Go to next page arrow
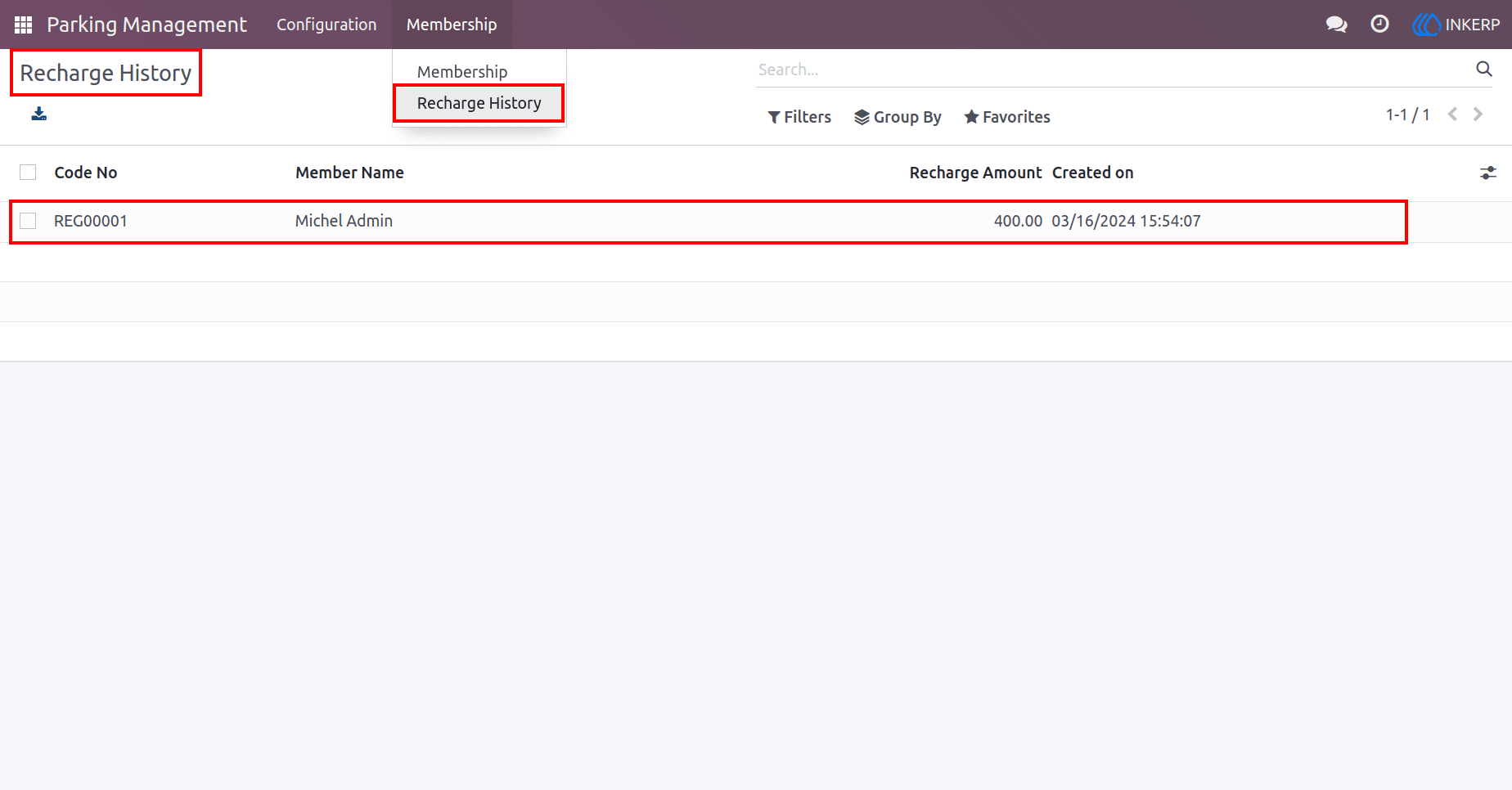 click(1478, 114)
